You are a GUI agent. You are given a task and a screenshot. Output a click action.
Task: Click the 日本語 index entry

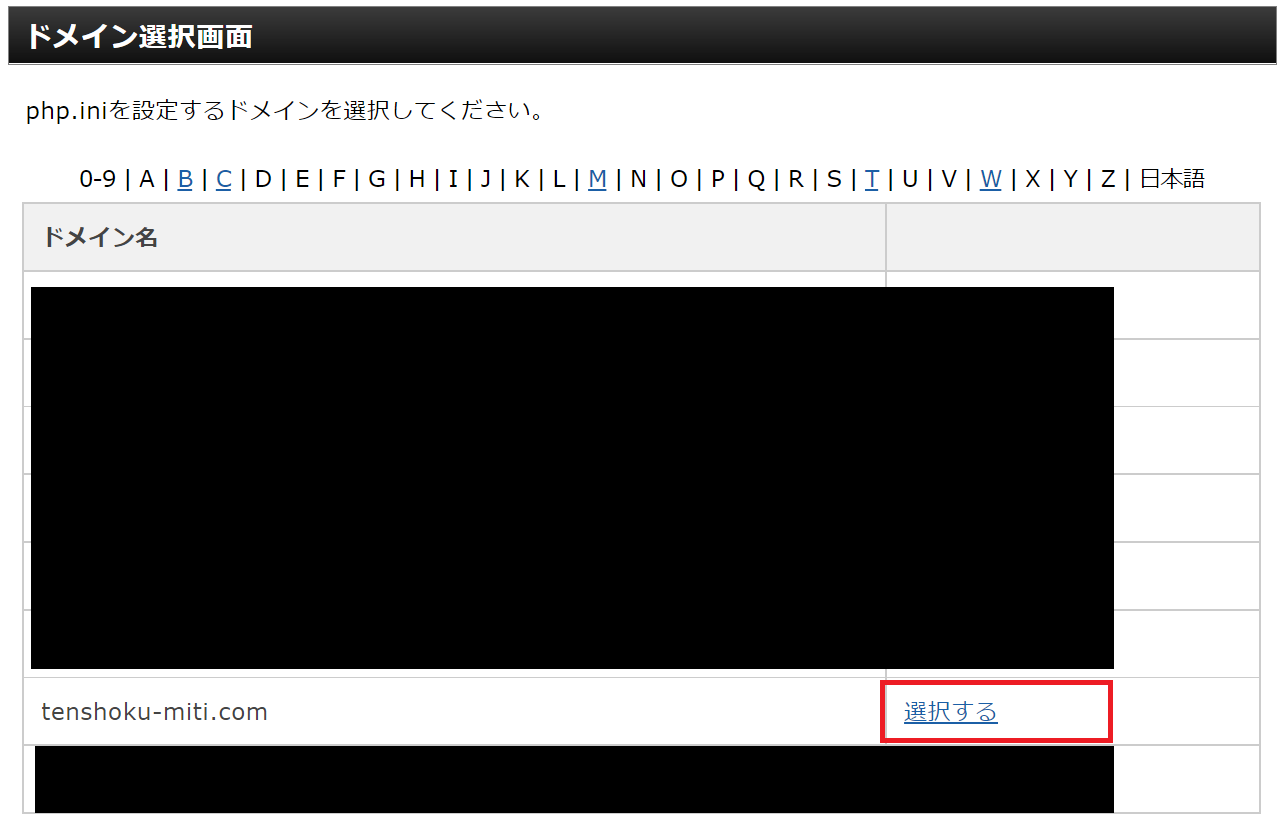1172,179
